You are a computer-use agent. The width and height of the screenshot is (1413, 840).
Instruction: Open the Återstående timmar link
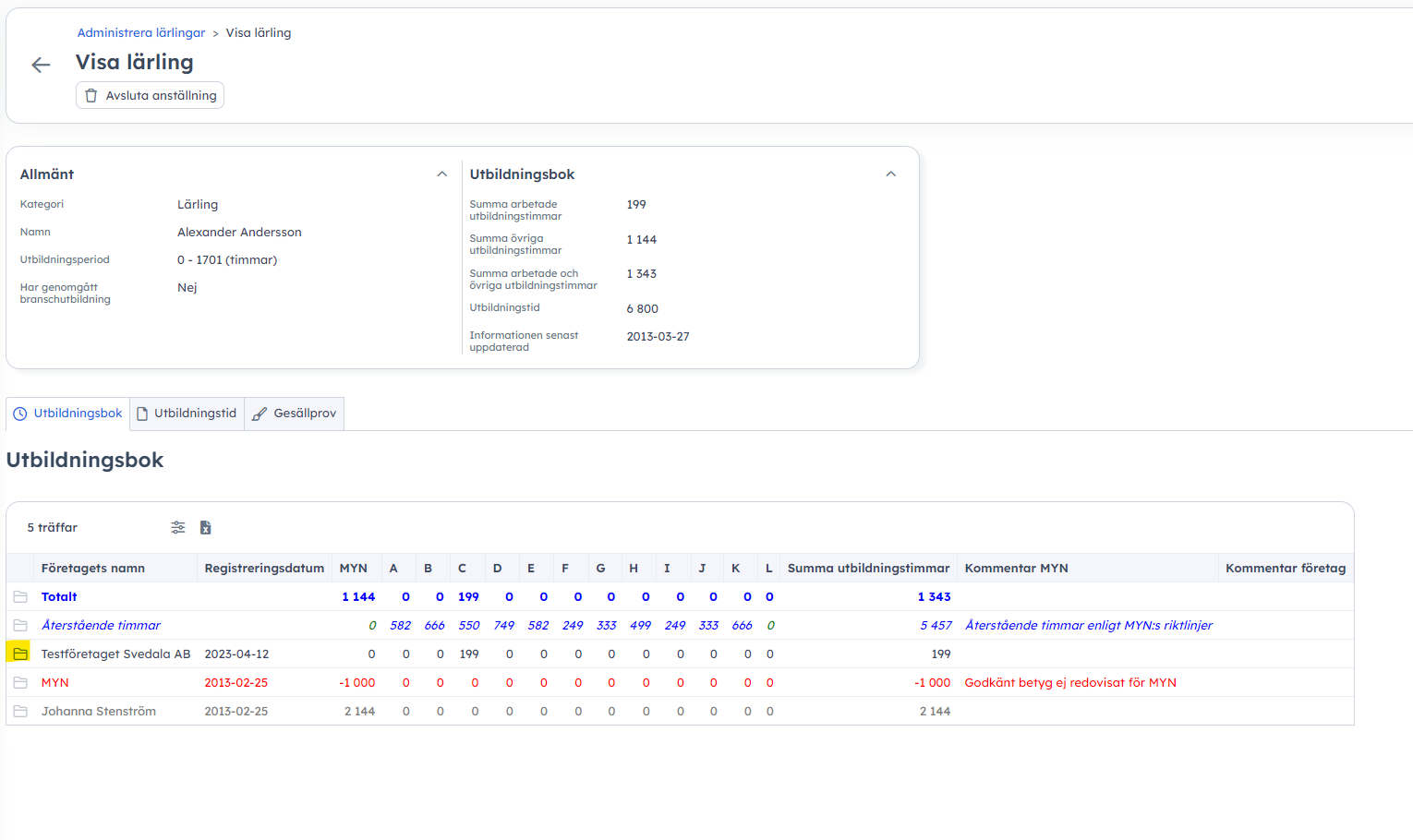pos(101,626)
